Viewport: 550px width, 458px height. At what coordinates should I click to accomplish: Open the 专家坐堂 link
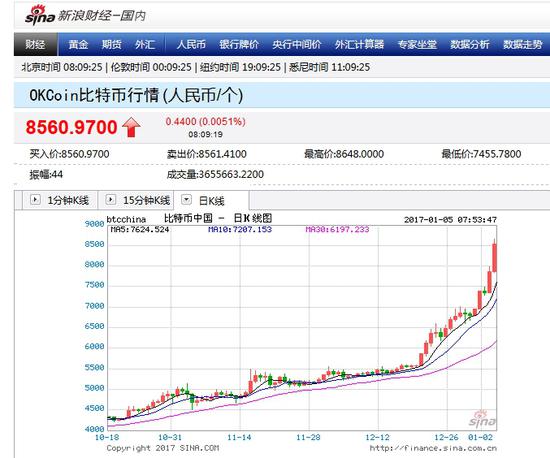[417, 45]
